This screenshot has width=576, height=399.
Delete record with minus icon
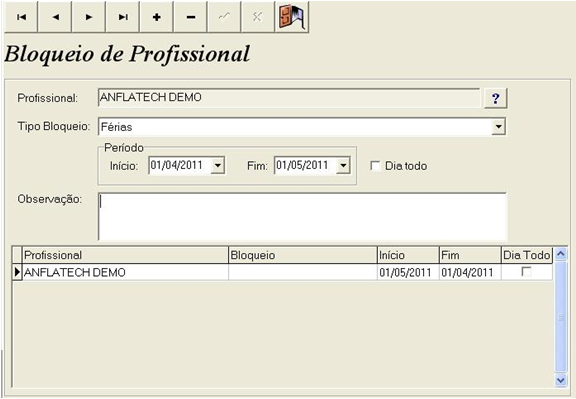191,17
